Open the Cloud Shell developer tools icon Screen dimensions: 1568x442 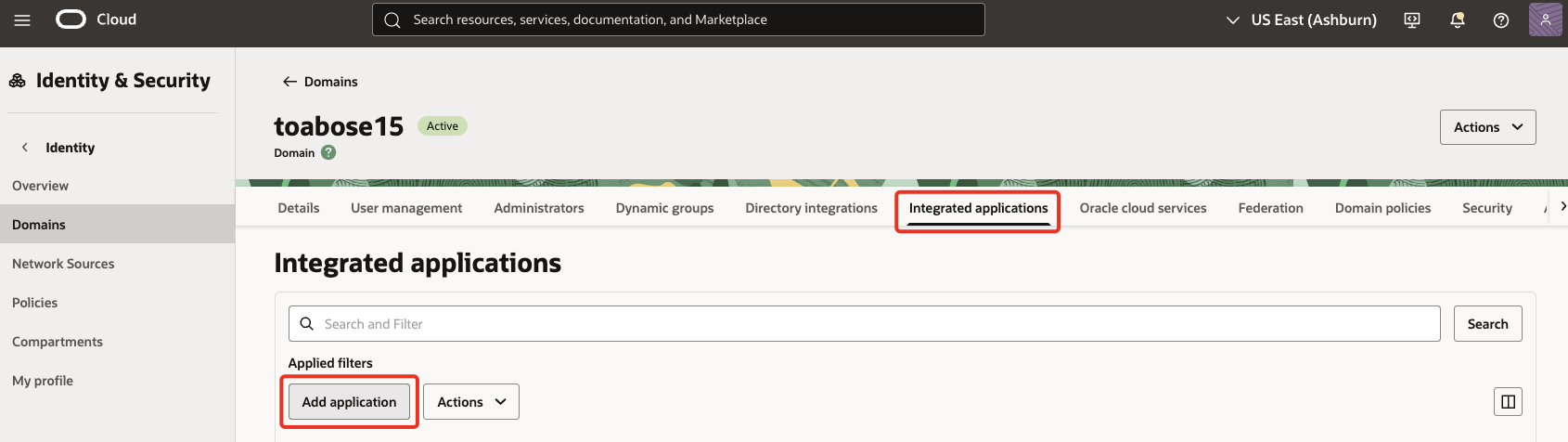coord(1412,19)
